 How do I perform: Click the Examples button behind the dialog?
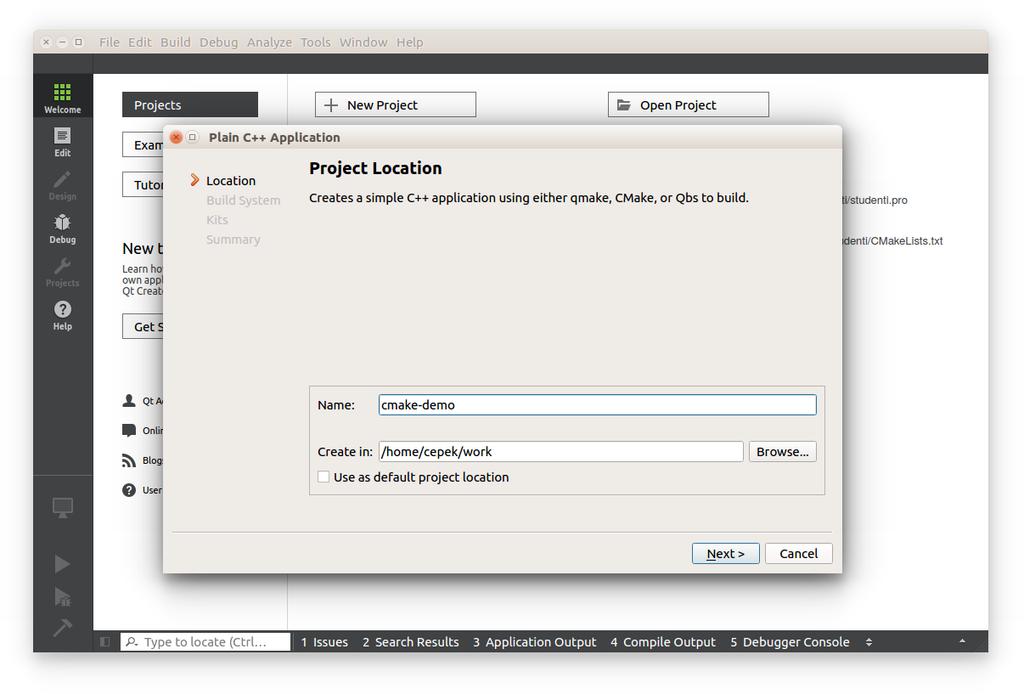tap(142, 145)
